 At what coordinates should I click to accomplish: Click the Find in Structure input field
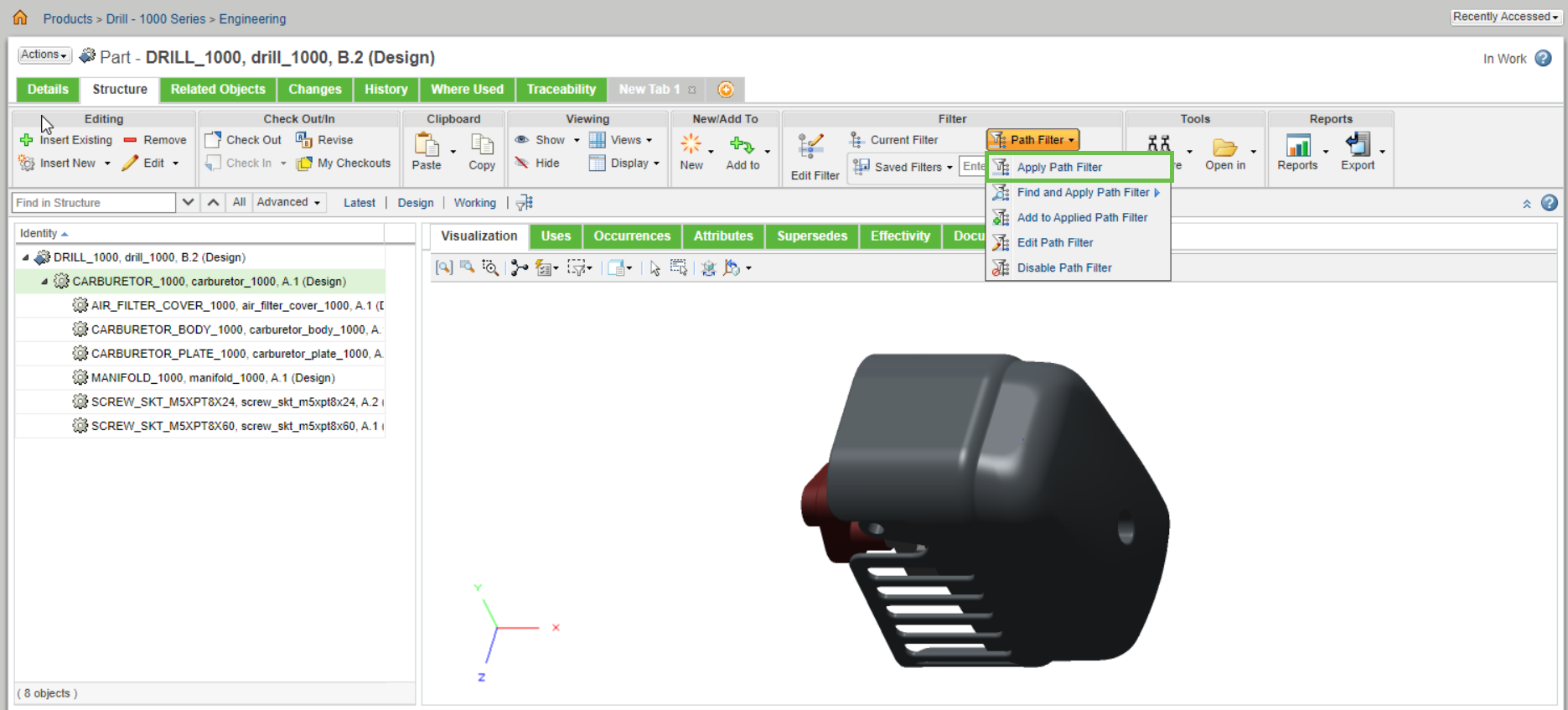click(x=94, y=203)
